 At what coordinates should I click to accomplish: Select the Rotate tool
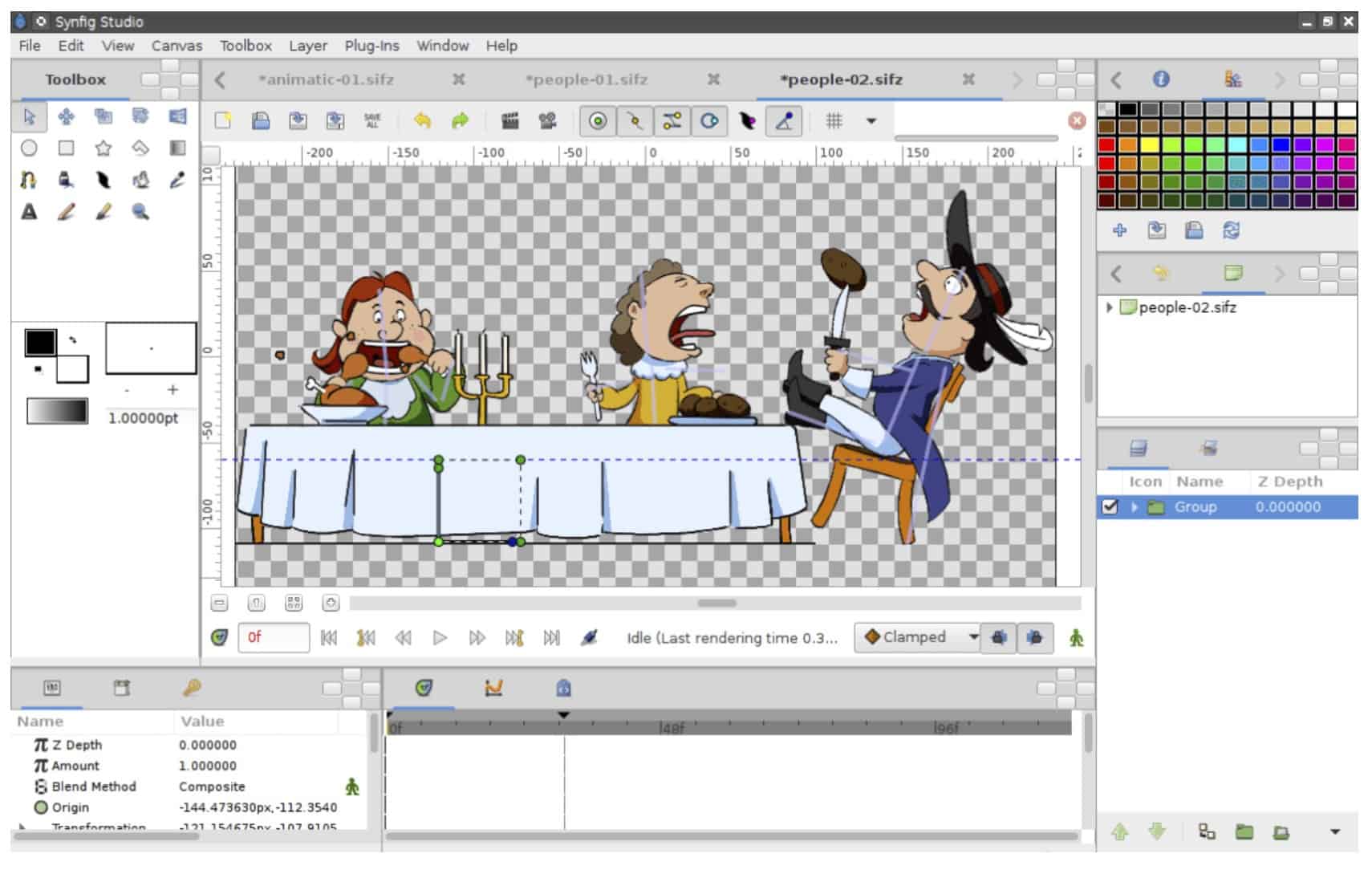[140, 117]
